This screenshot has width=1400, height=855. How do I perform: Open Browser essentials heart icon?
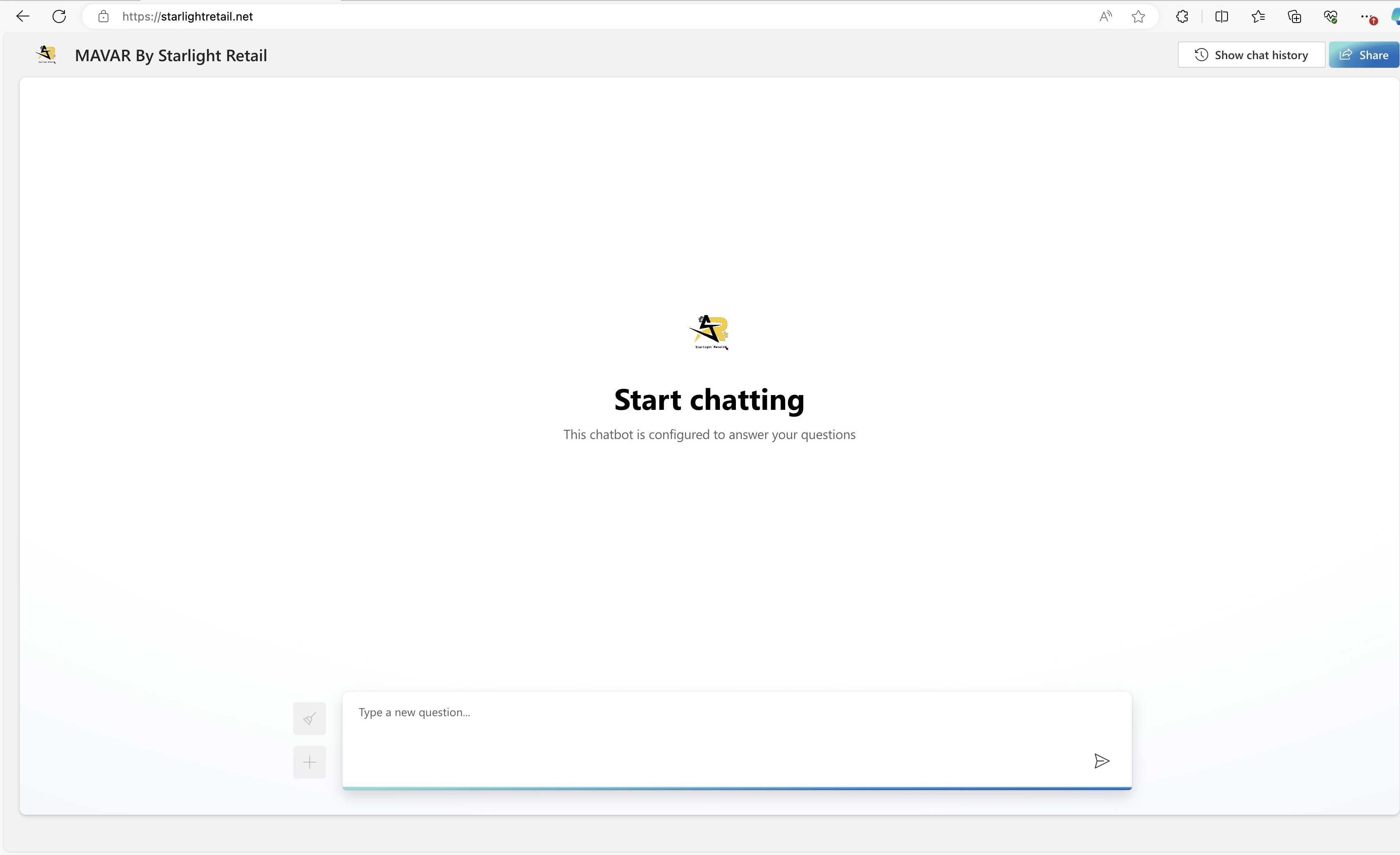(1331, 16)
